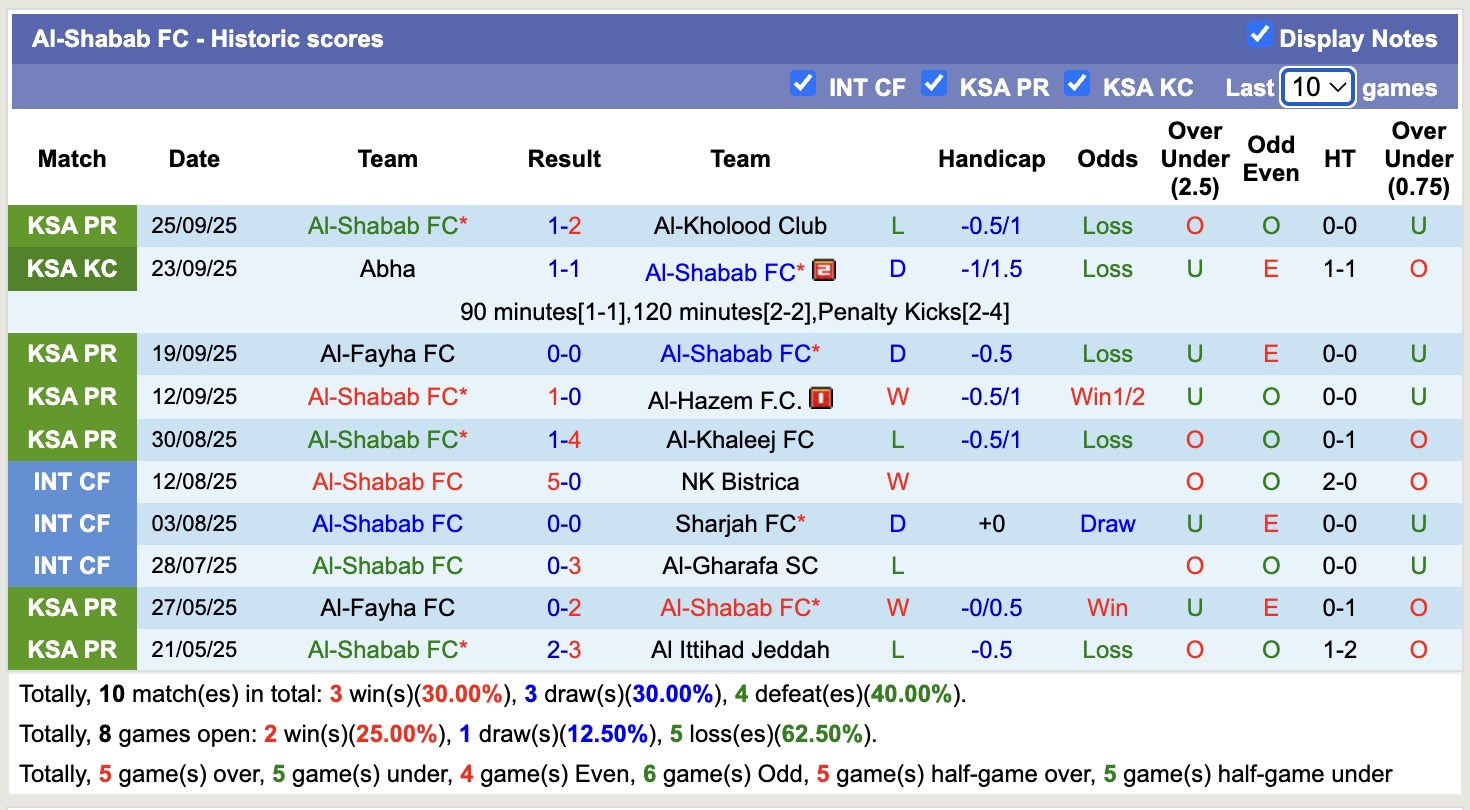Open the Last 10 games dropdown
The height and width of the screenshot is (810, 1470).
1318,87
